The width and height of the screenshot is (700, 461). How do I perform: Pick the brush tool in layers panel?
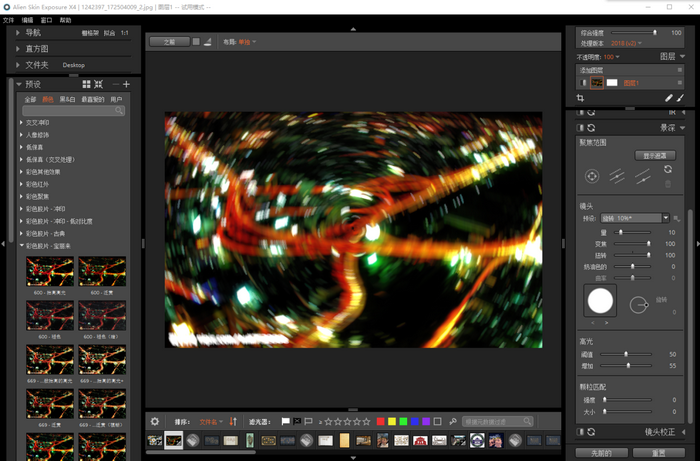682,98
